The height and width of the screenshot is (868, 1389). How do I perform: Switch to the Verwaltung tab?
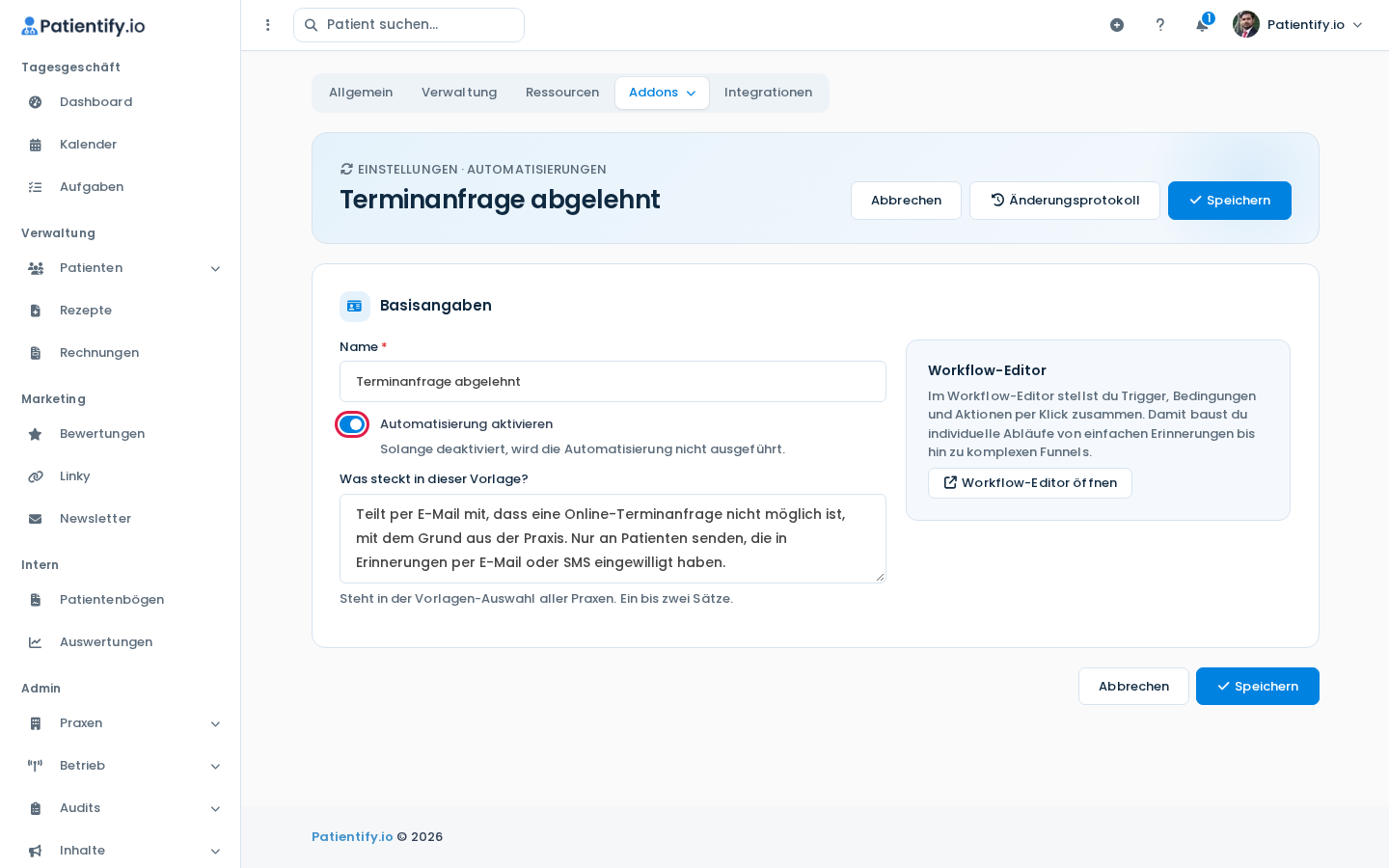click(x=459, y=93)
